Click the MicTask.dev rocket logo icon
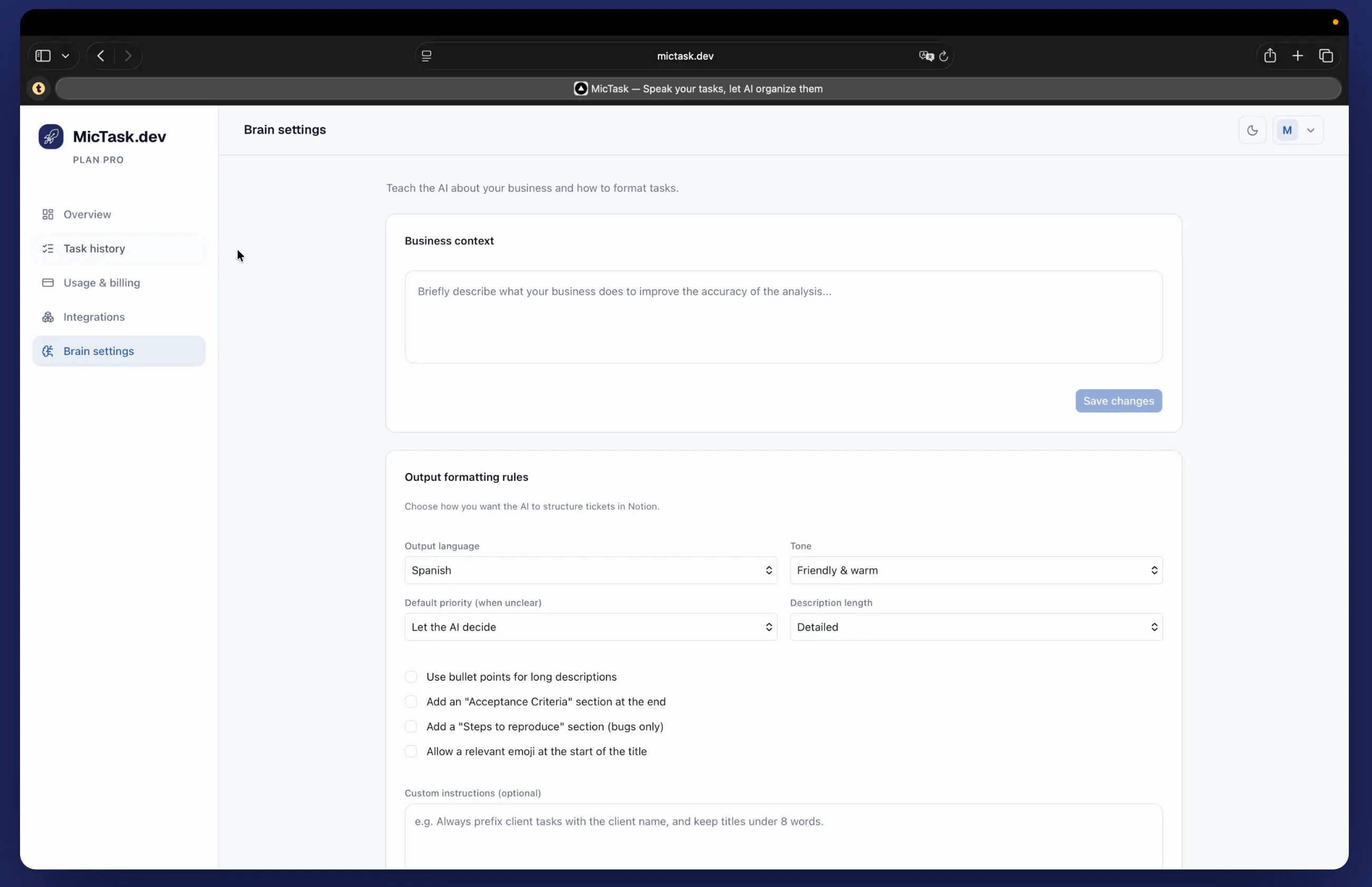The height and width of the screenshot is (887, 1372). tap(51, 137)
